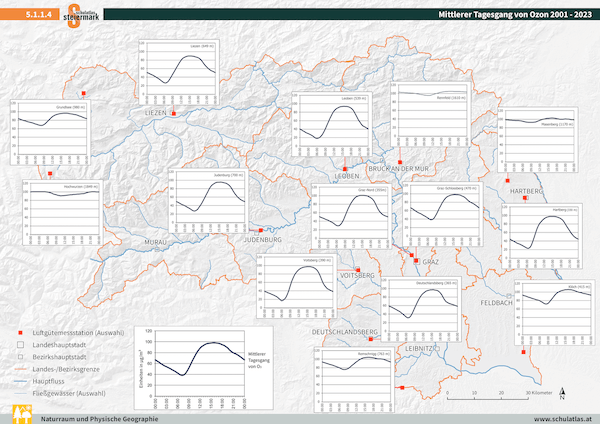Click the Murau district capital square marker

tap(157, 249)
